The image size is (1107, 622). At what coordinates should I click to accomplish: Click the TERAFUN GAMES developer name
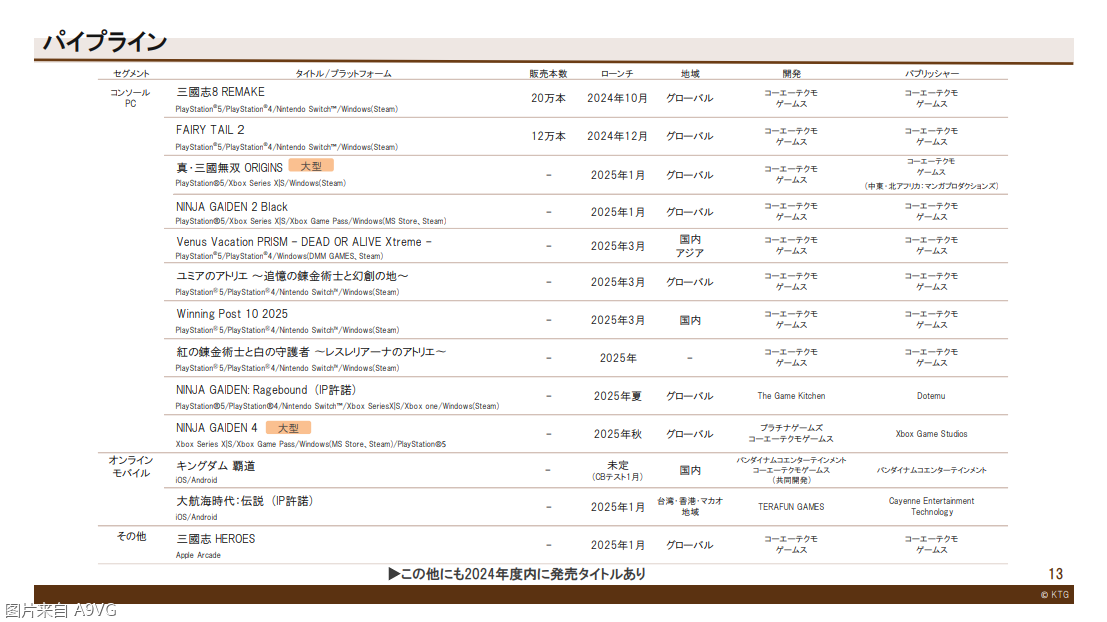tap(791, 507)
